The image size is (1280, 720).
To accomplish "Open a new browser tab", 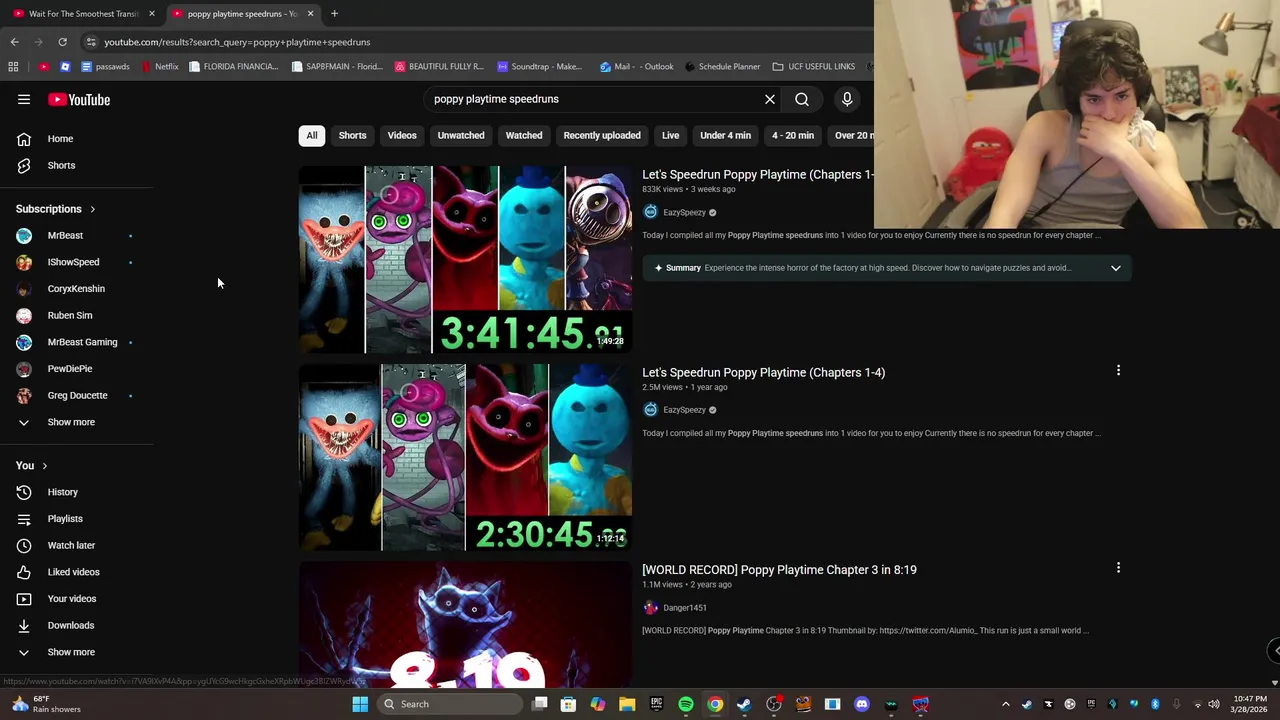I will tap(334, 14).
